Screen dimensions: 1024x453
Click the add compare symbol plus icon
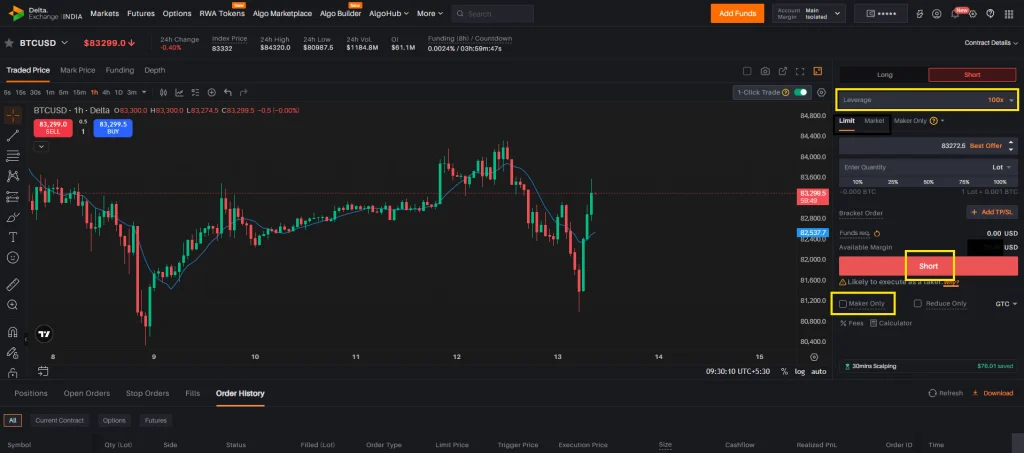(x=212, y=93)
